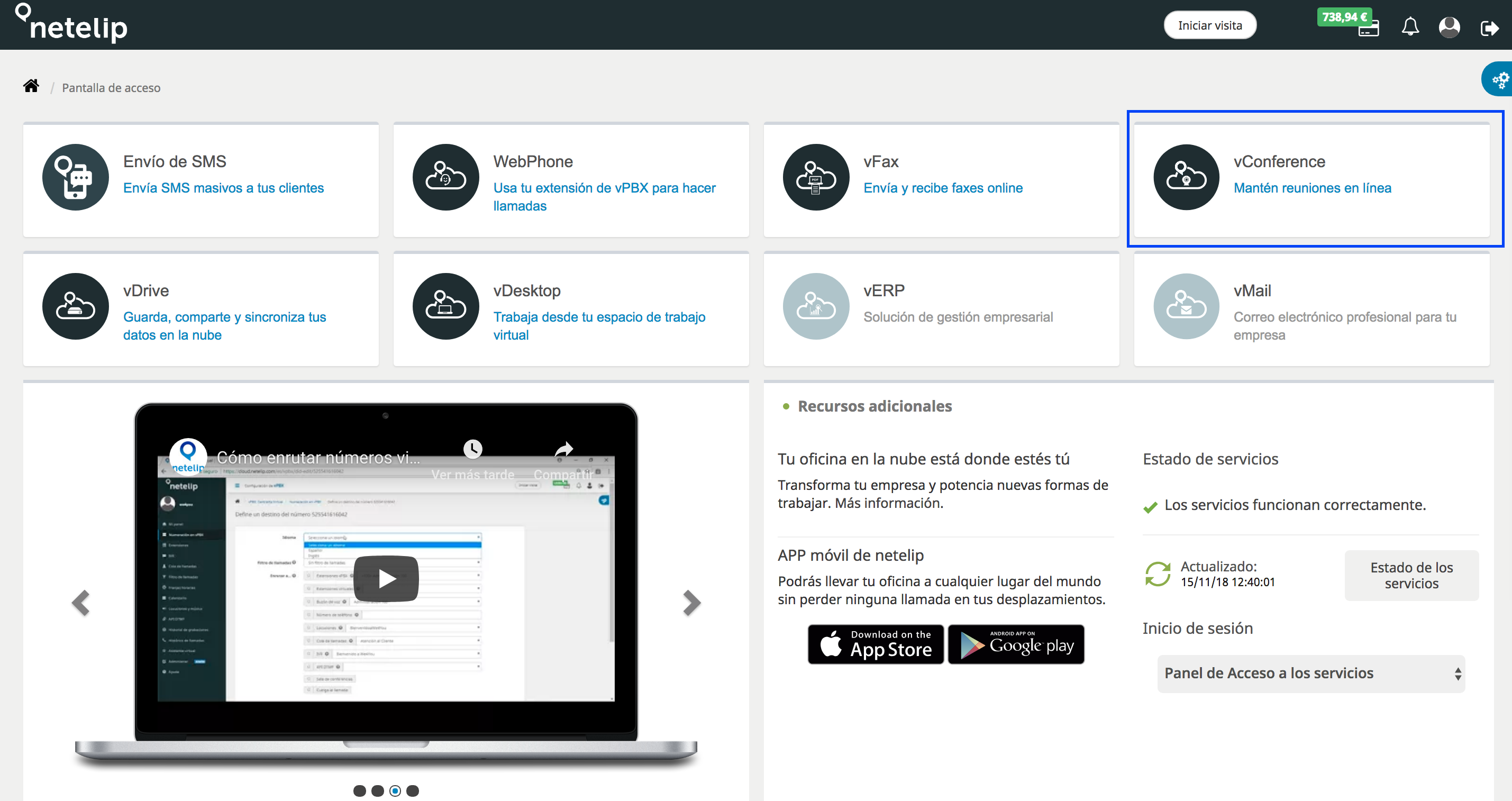Click the vDesktop title

tap(526, 290)
